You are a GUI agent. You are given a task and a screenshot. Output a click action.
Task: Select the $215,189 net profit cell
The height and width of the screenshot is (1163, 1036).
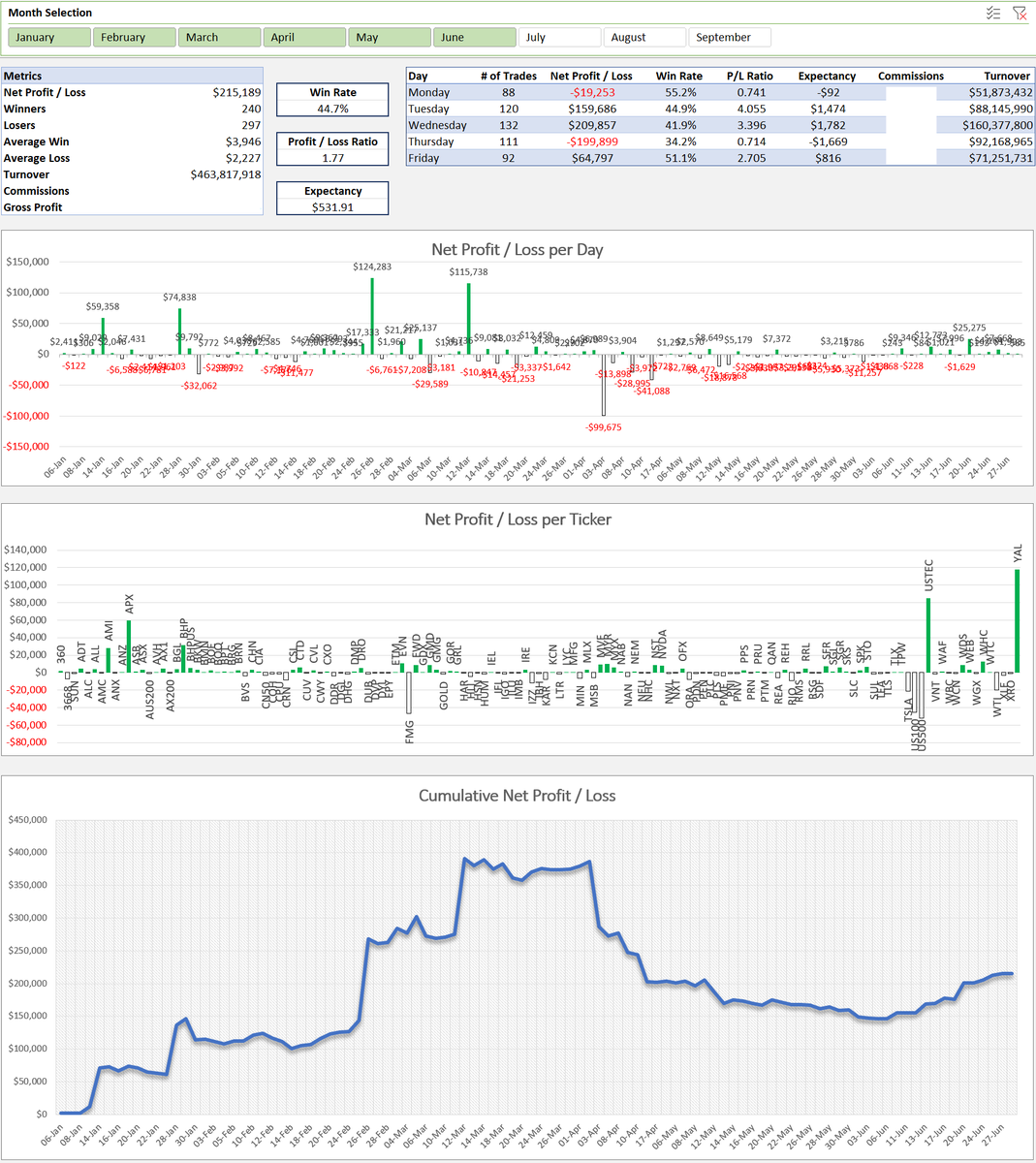tap(236, 92)
